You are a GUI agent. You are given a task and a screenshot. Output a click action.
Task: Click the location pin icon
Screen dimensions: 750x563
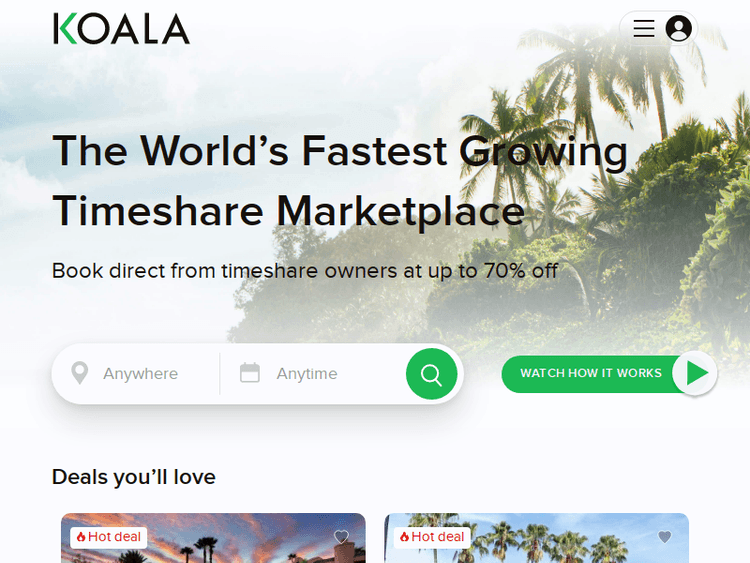pos(79,373)
